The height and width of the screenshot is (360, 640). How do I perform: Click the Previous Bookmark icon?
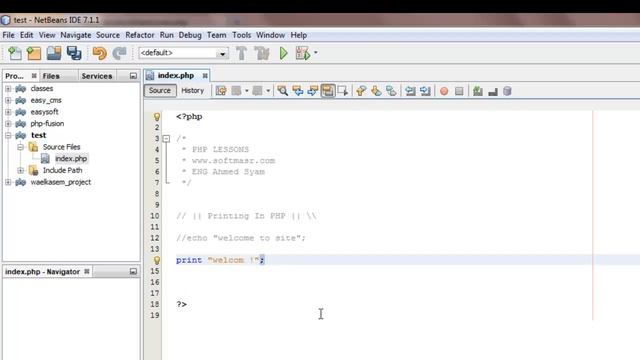click(x=361, y=91)
